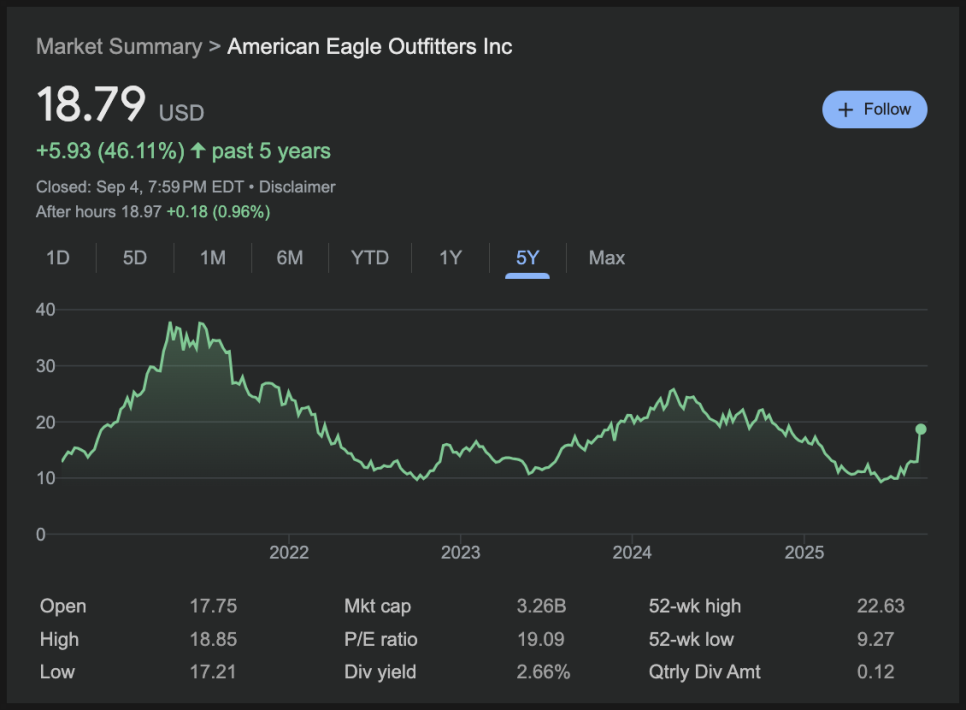The height and width of the screenshot is (710, 966).
Task: Click the Low value 17.21
Action: [213, 672]
